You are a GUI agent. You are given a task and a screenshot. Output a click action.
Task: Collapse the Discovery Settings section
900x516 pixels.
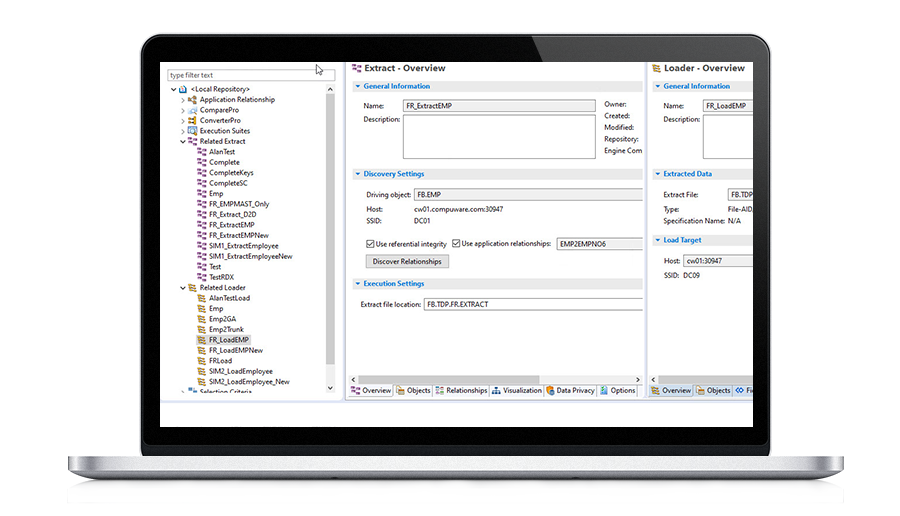357,174
